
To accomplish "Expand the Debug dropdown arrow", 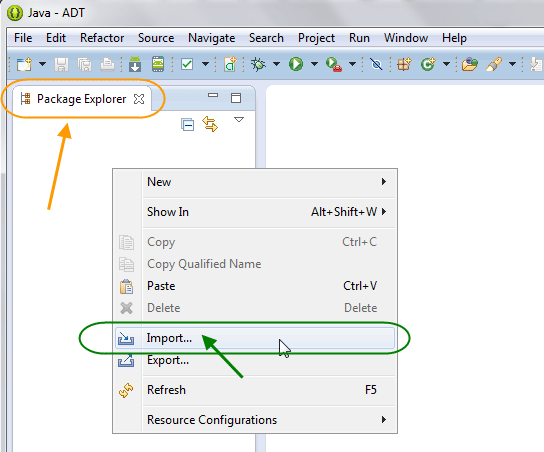I will coord(277,64).
